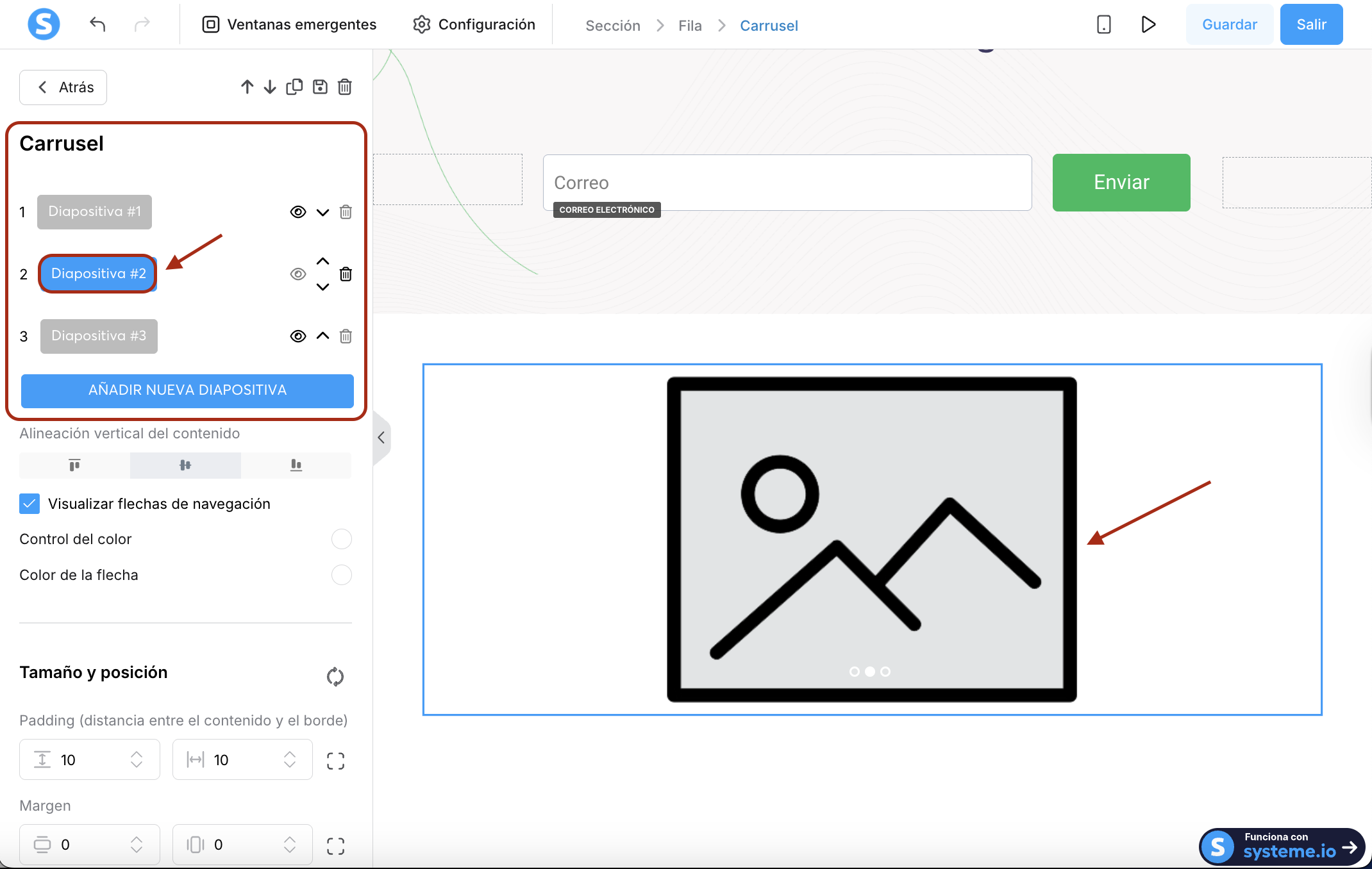
Task: Select bottom vertical alignment icon
Action: pyautogui.click(x=296, y=465)
